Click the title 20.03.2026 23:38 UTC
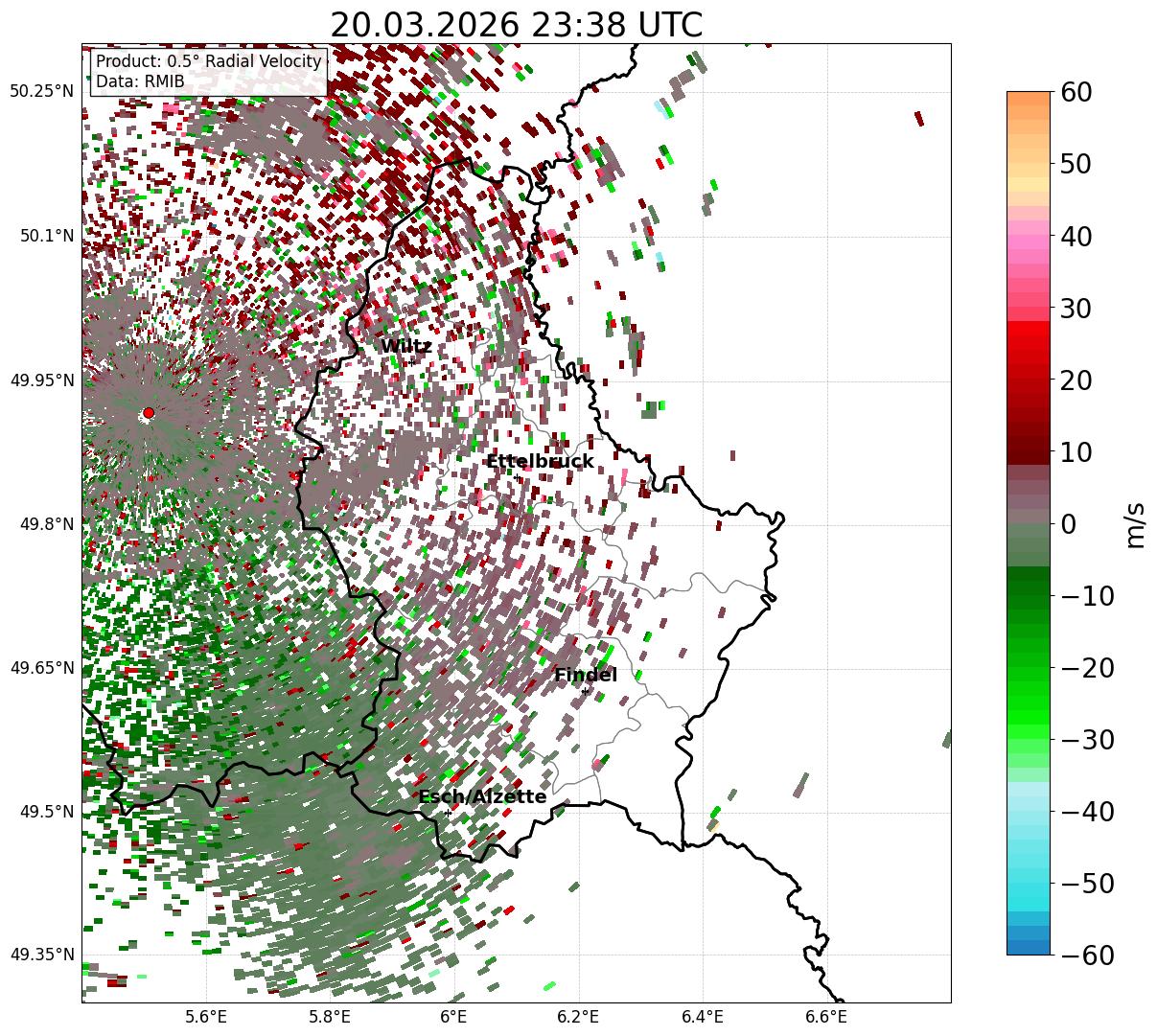 point(516,25)
